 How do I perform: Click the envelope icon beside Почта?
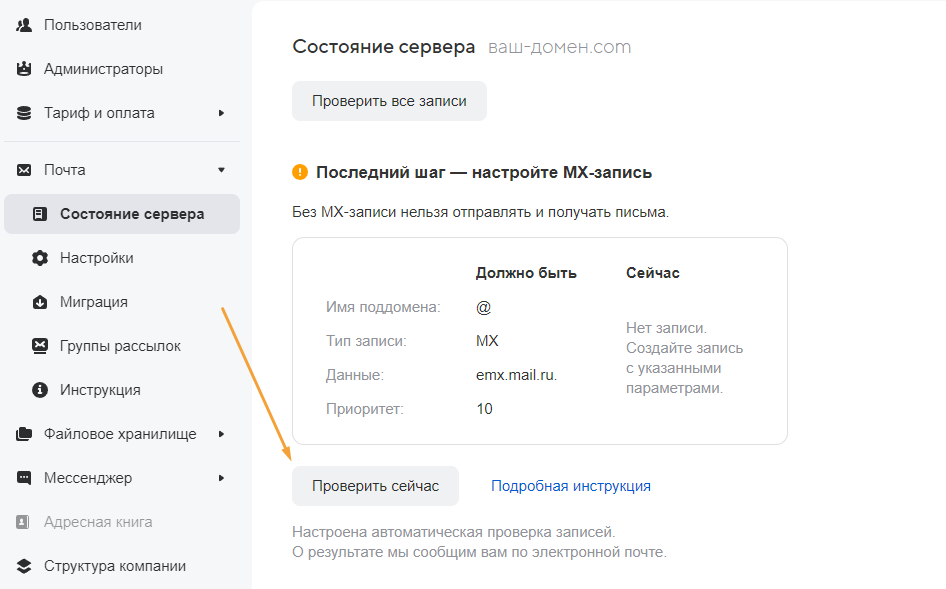click(24, 170)
